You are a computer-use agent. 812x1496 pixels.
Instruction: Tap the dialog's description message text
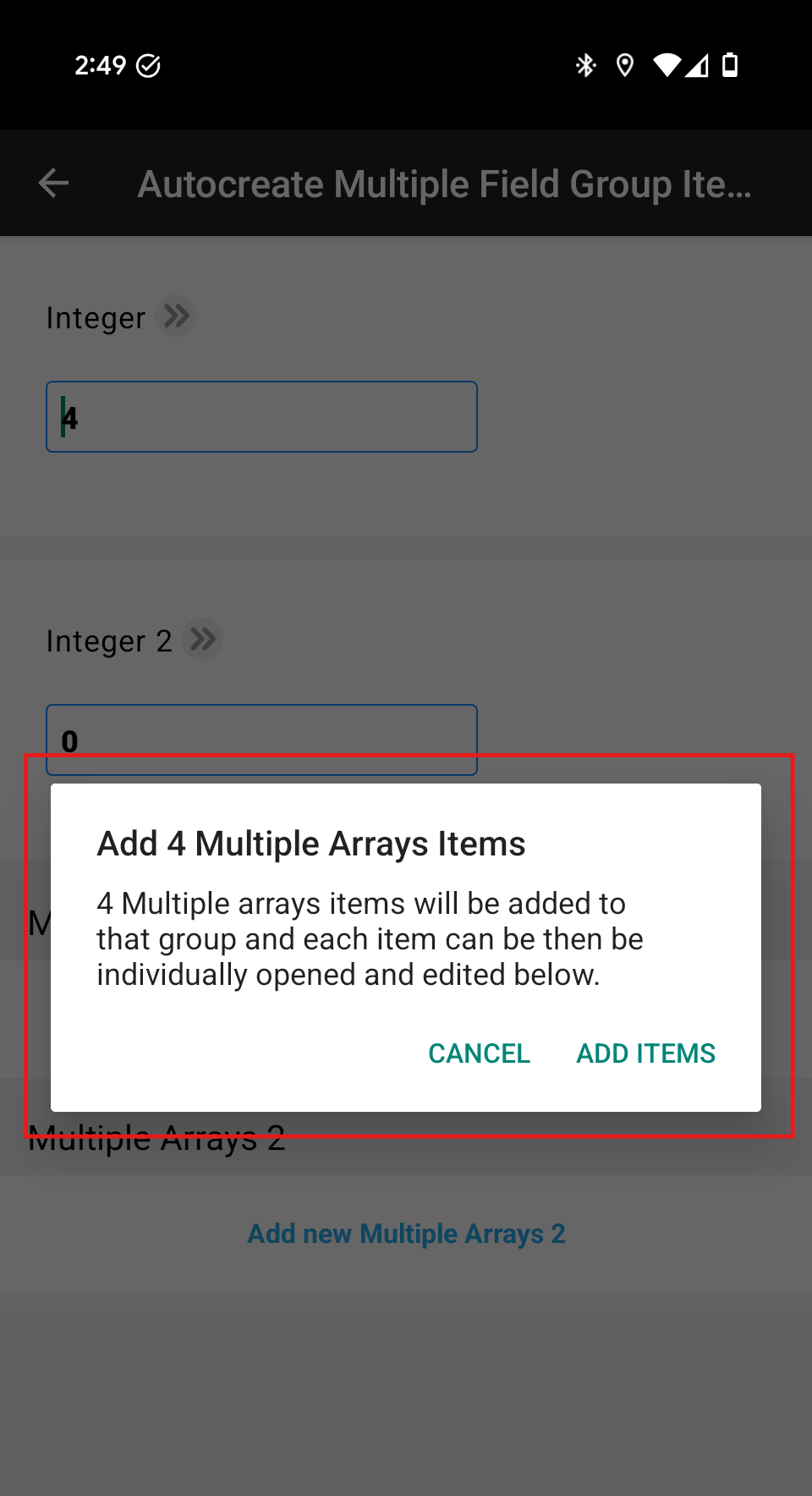370,939
